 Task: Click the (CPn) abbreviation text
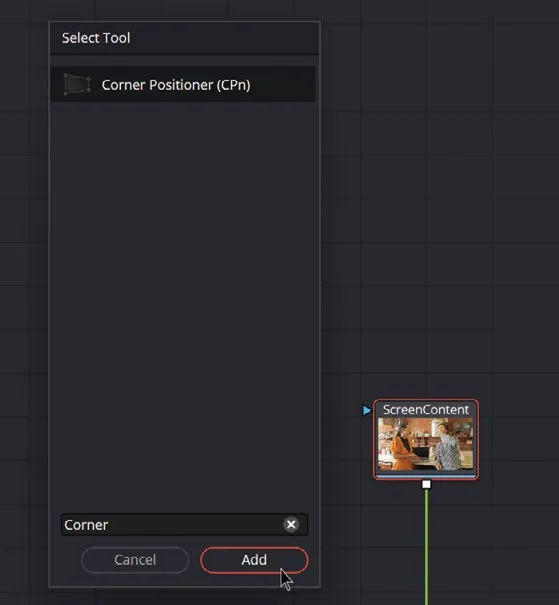[x=233, y=85]
